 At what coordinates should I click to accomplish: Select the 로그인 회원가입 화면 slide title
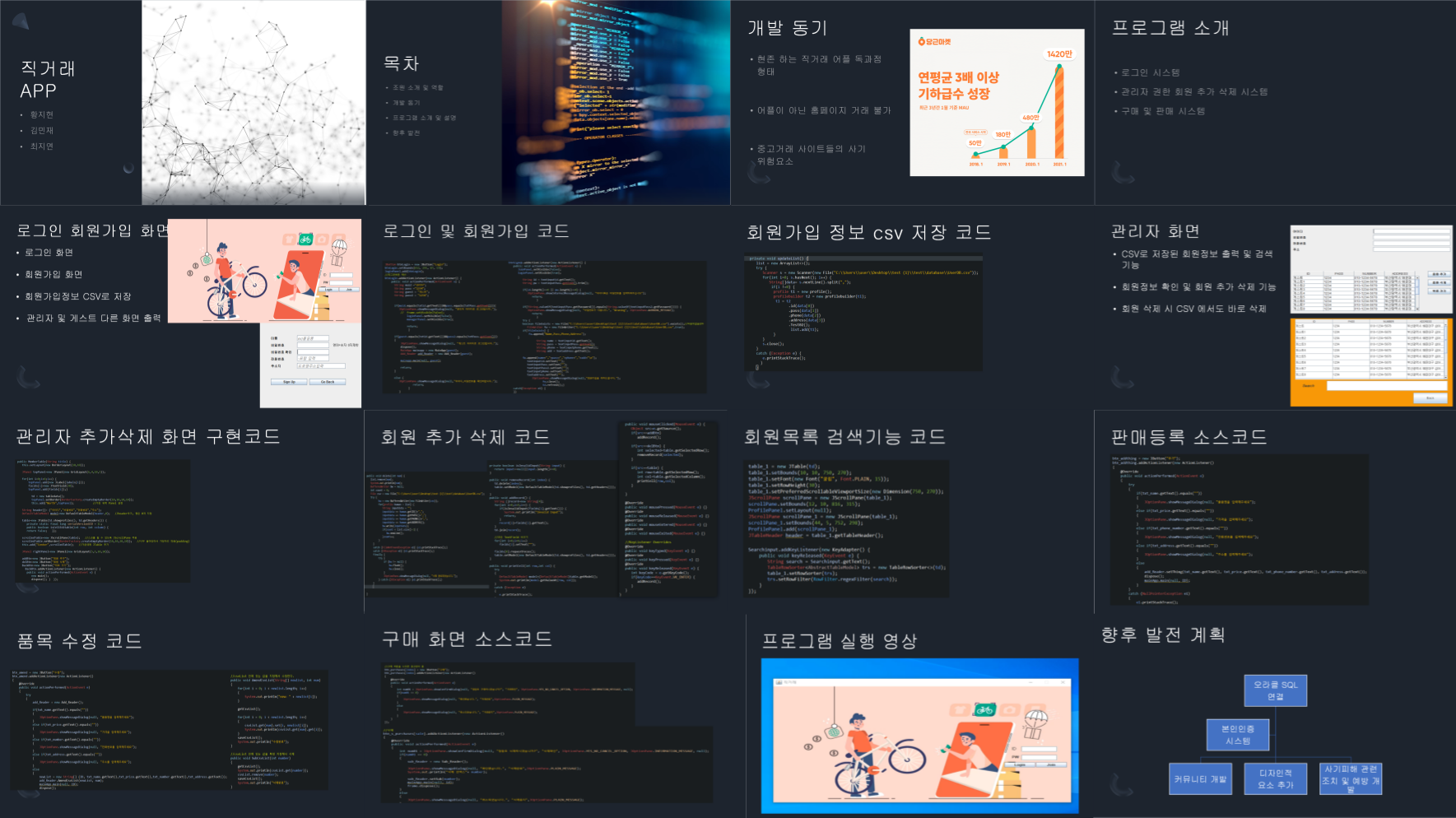pyautogui.click(x=92, y=230)
